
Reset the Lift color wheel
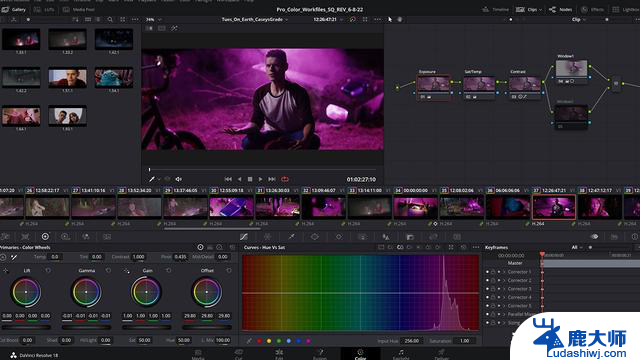(x=48, y=271)
